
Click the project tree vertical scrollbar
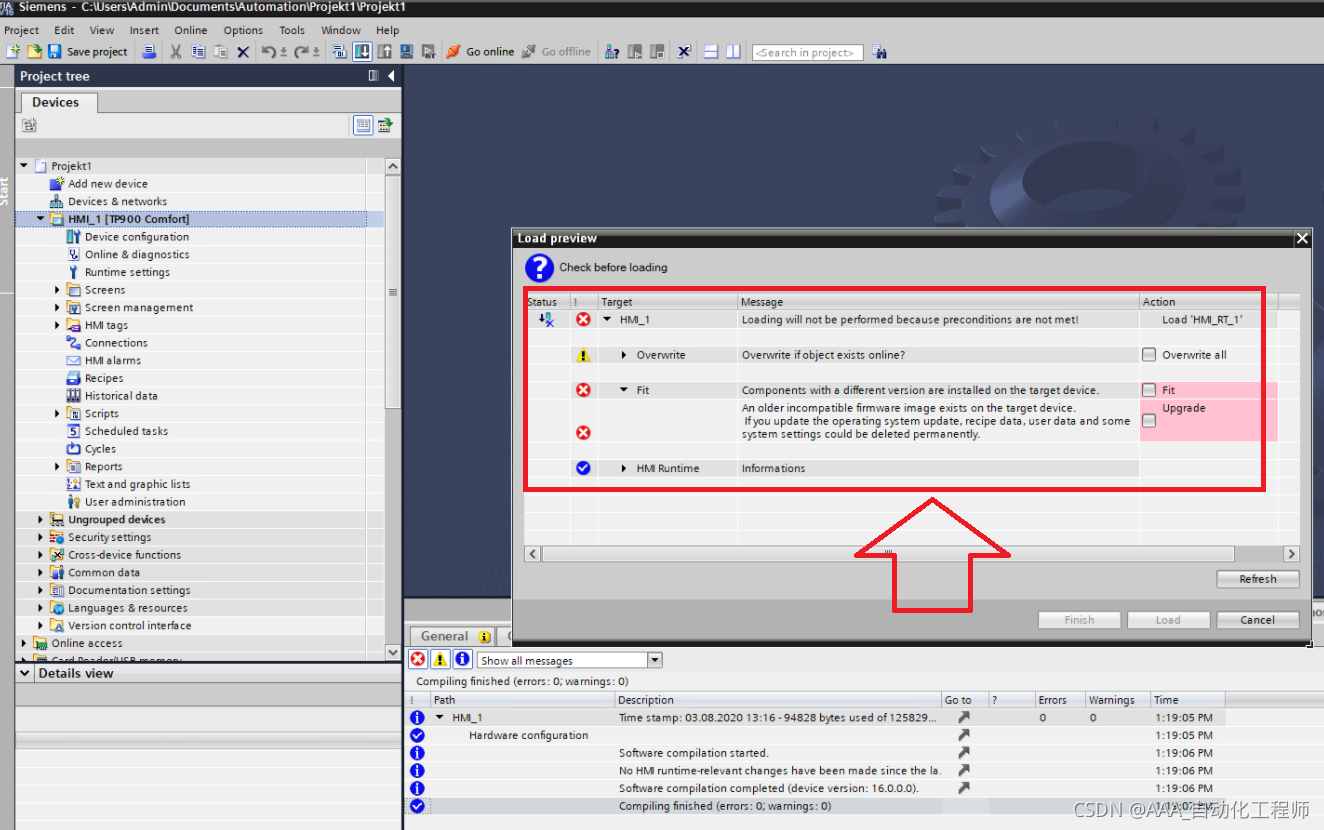click(393, 292)
